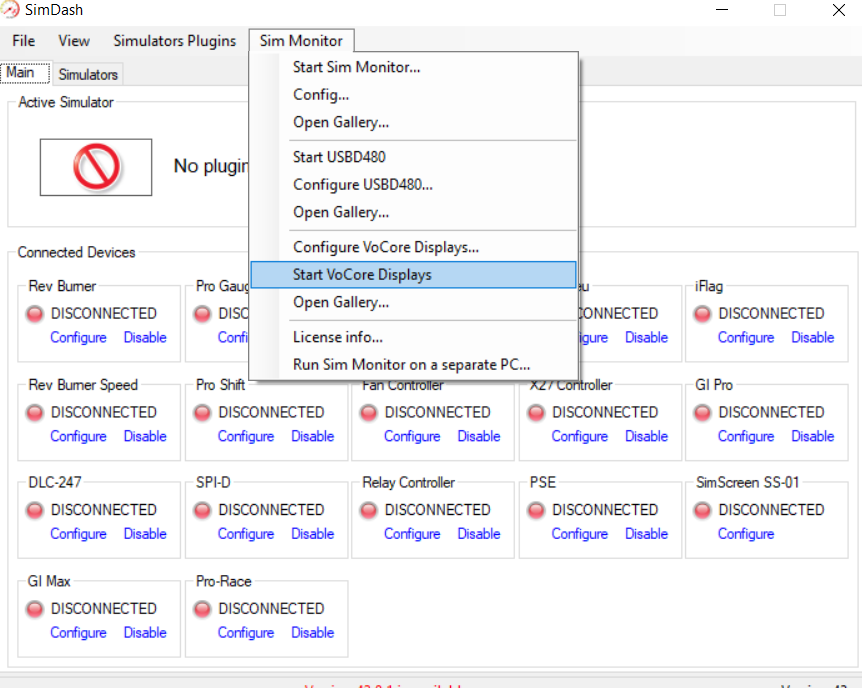Click the Pro-Race red status indicator
This screenshot has height=688, width=862.
point(203,609)
